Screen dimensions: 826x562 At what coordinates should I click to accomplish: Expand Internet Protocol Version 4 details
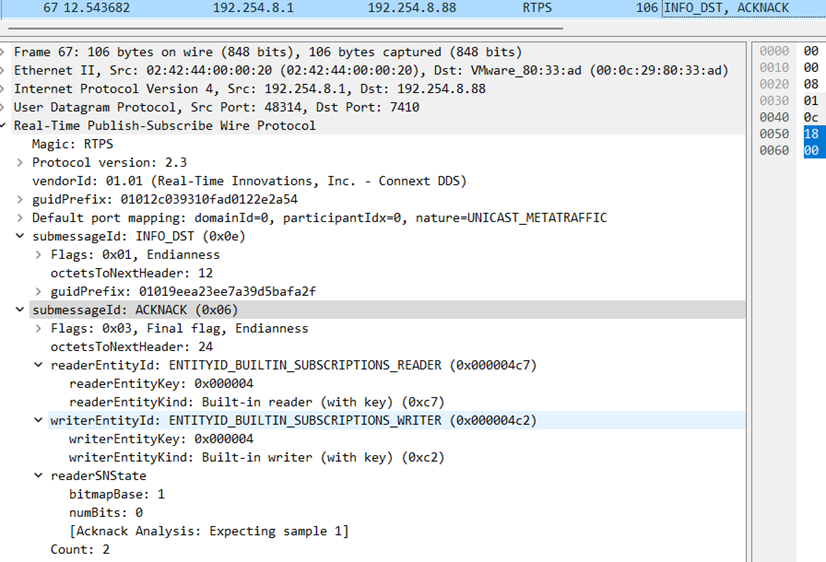point(5,89)
